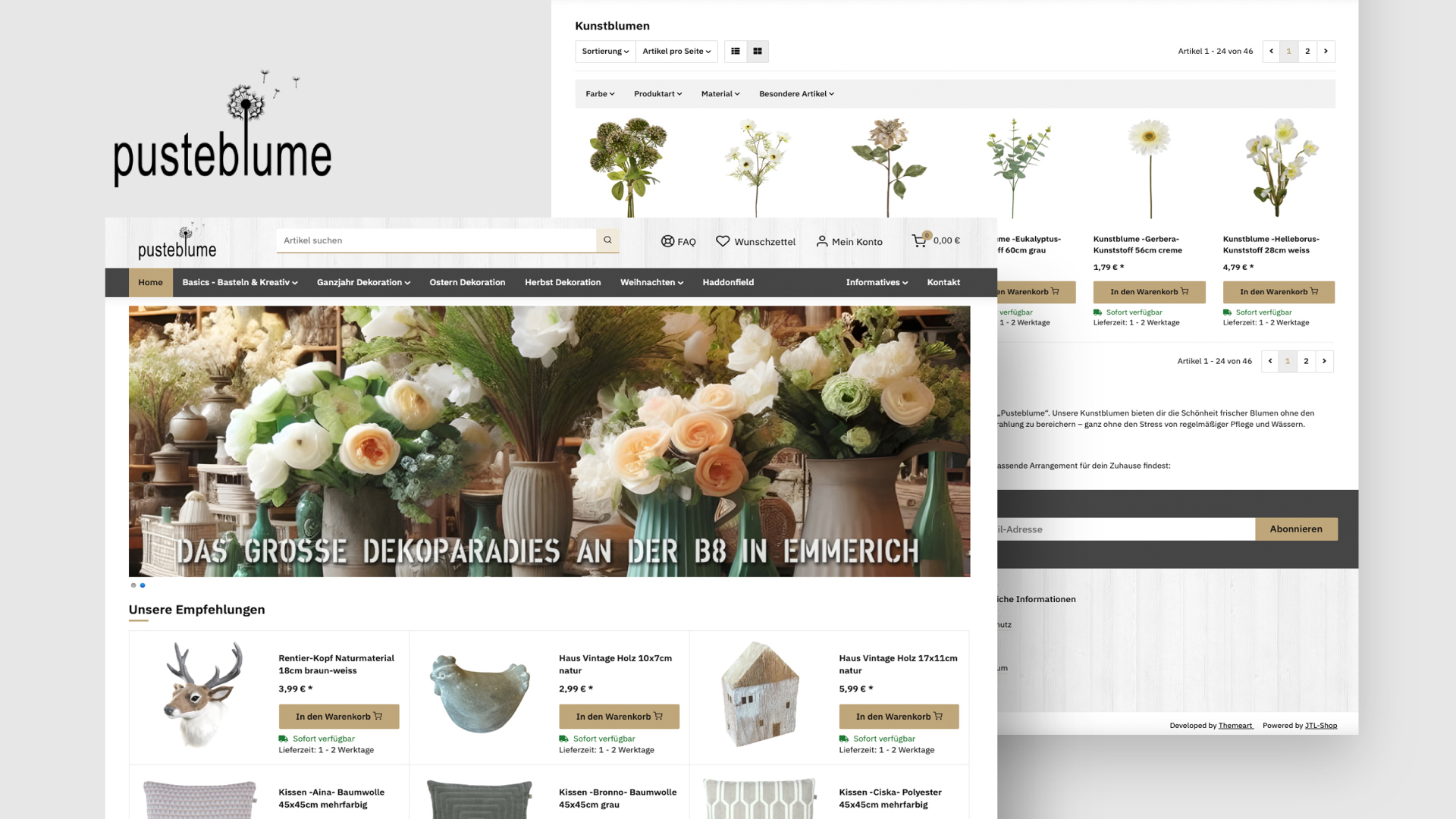Focus the Artikel suchen search field
Image resolution: width=1456 pixels, height=819 pixels.
pyautogui.click(x=437, y=240)
